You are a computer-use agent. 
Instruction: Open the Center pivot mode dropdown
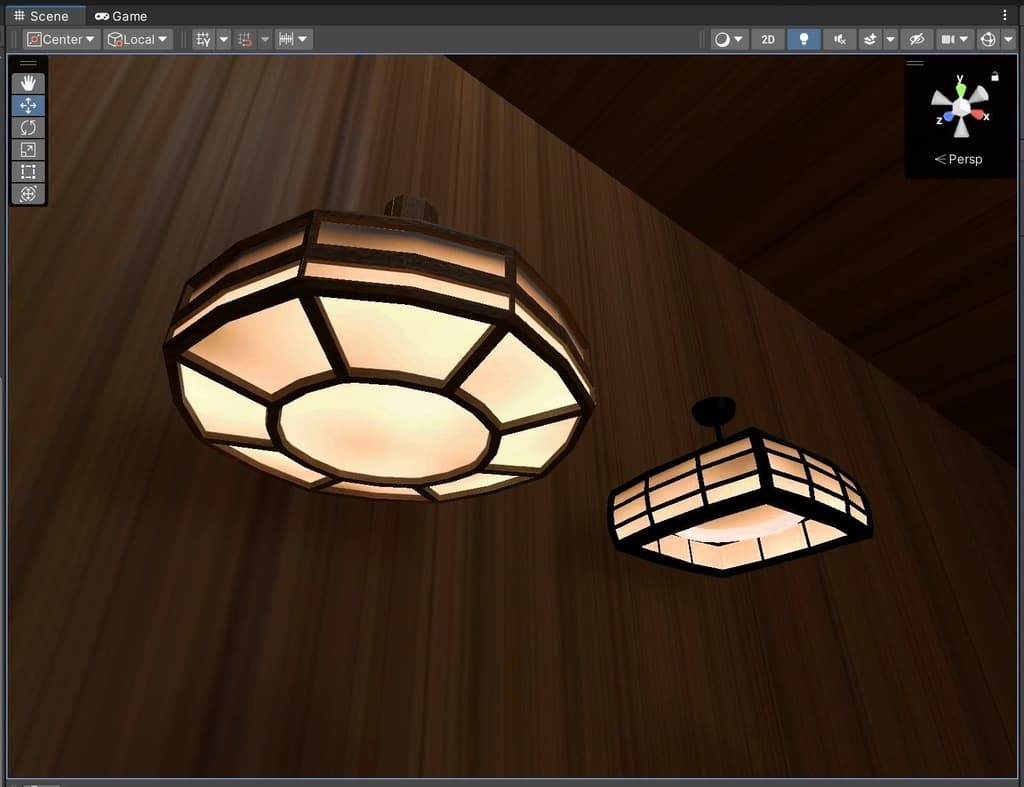coord(61,39)
